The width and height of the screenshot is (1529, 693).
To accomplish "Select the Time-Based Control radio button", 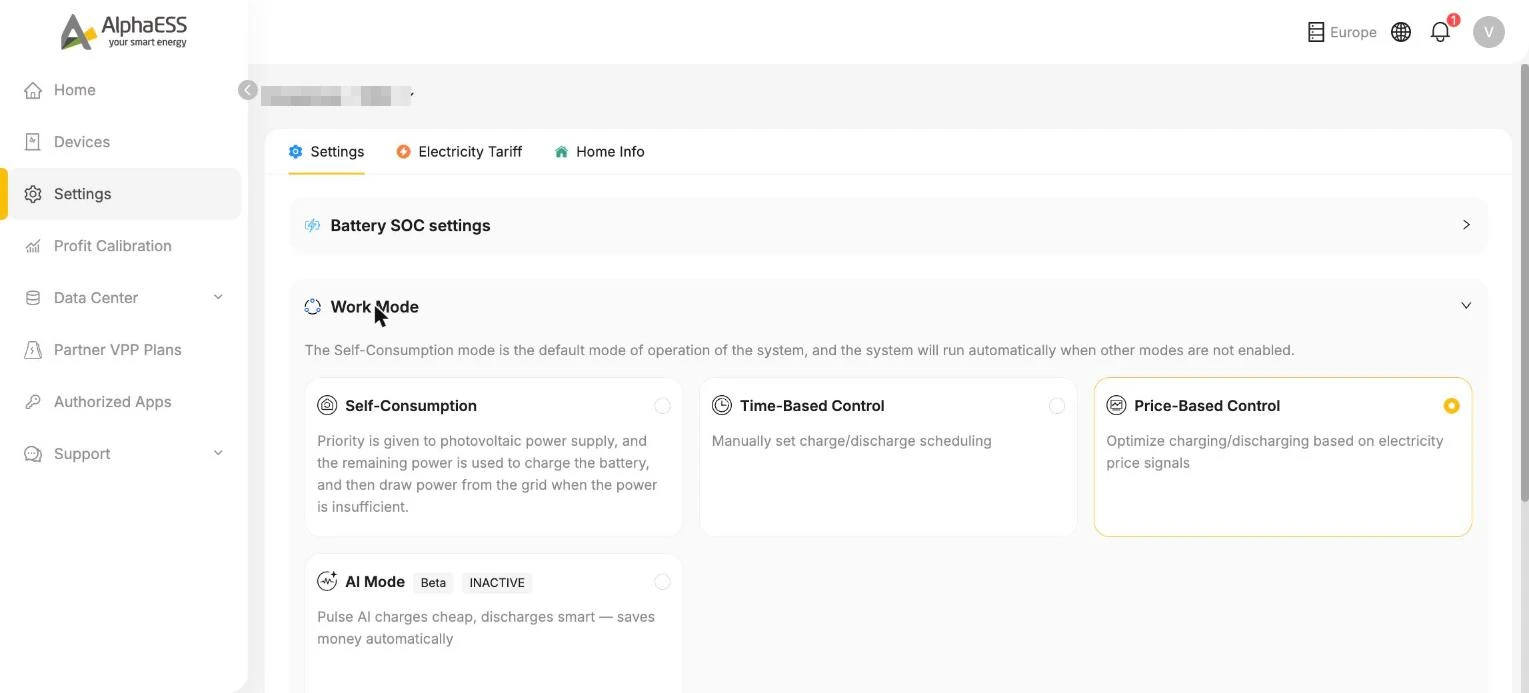I will click(1057, 406).
